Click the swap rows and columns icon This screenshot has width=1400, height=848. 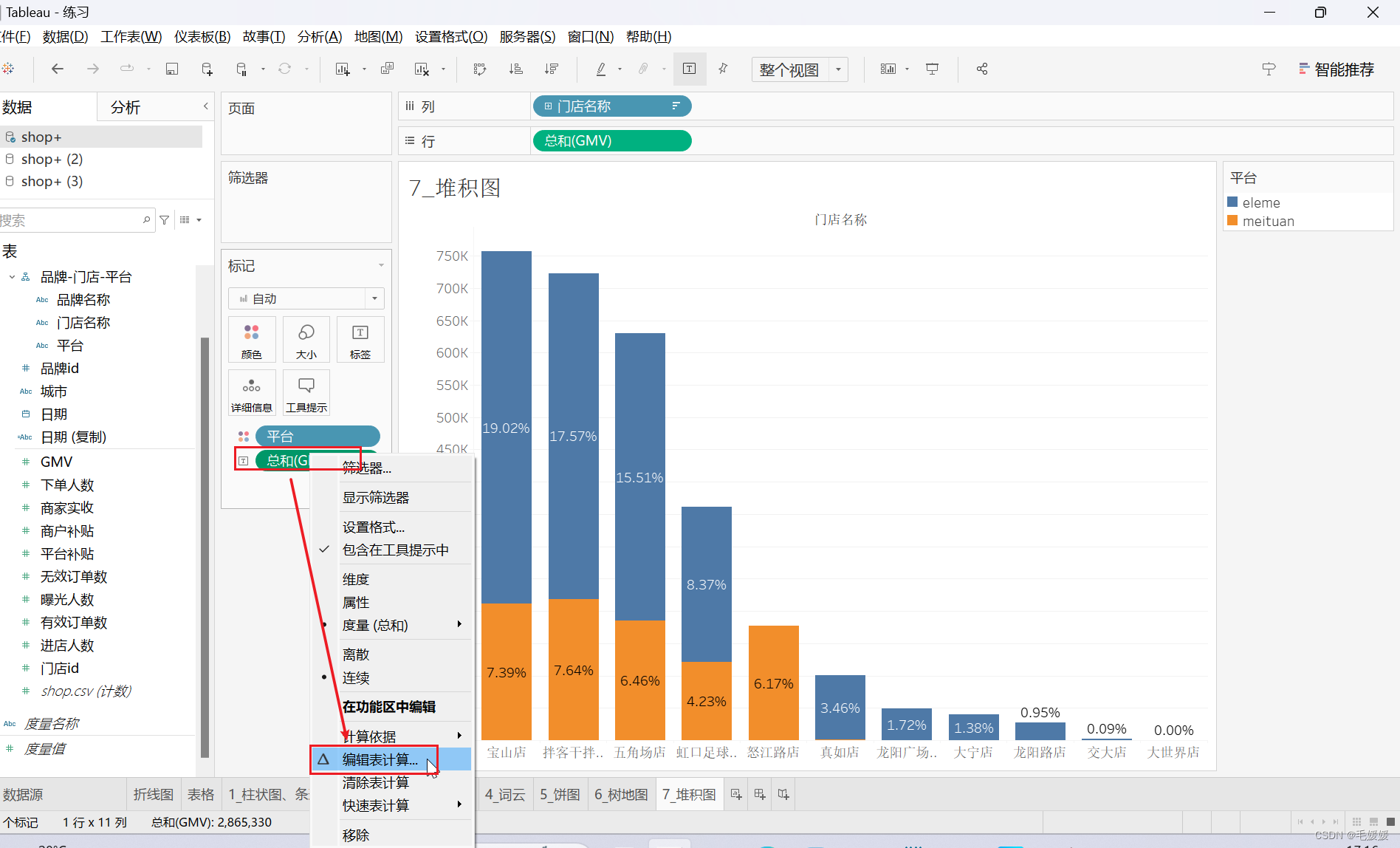tap(480, 69)
